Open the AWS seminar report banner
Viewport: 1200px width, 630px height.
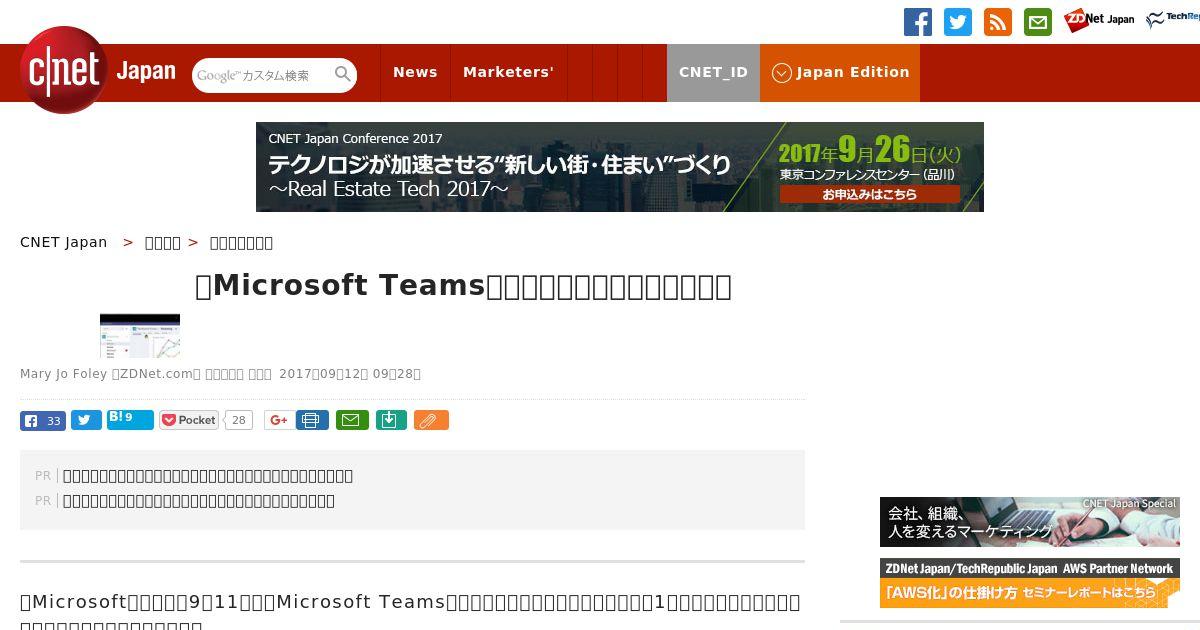(1030, 583)
